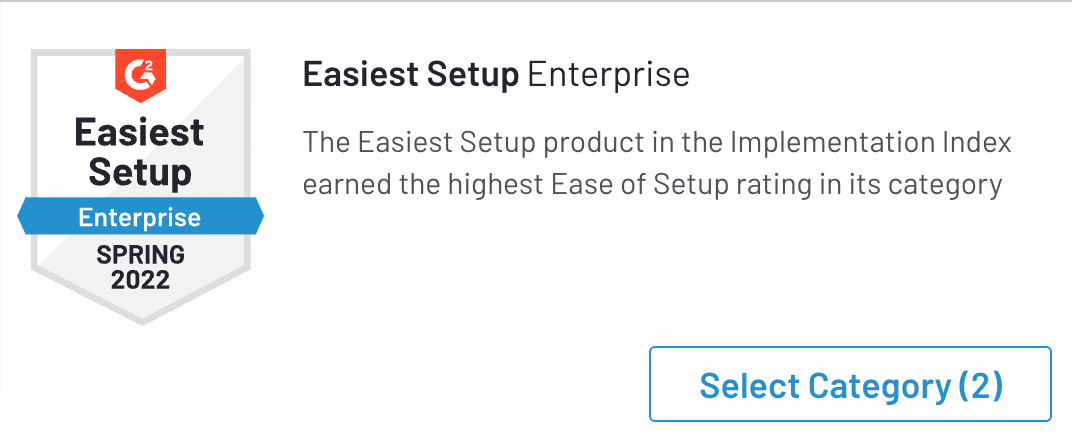Click the 2022 year on the badge
Screen dimensions: 1072x438
pyautogui.click(x=140, y=280)
